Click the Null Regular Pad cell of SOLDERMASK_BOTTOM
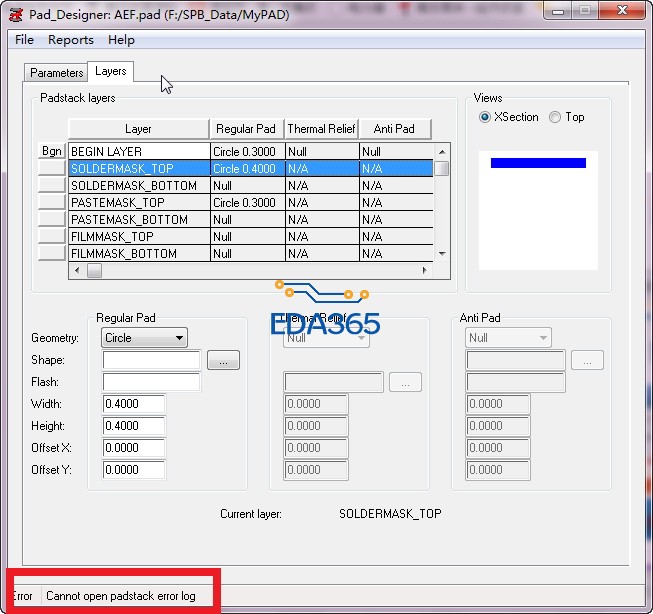 click(x=247, y=186)
